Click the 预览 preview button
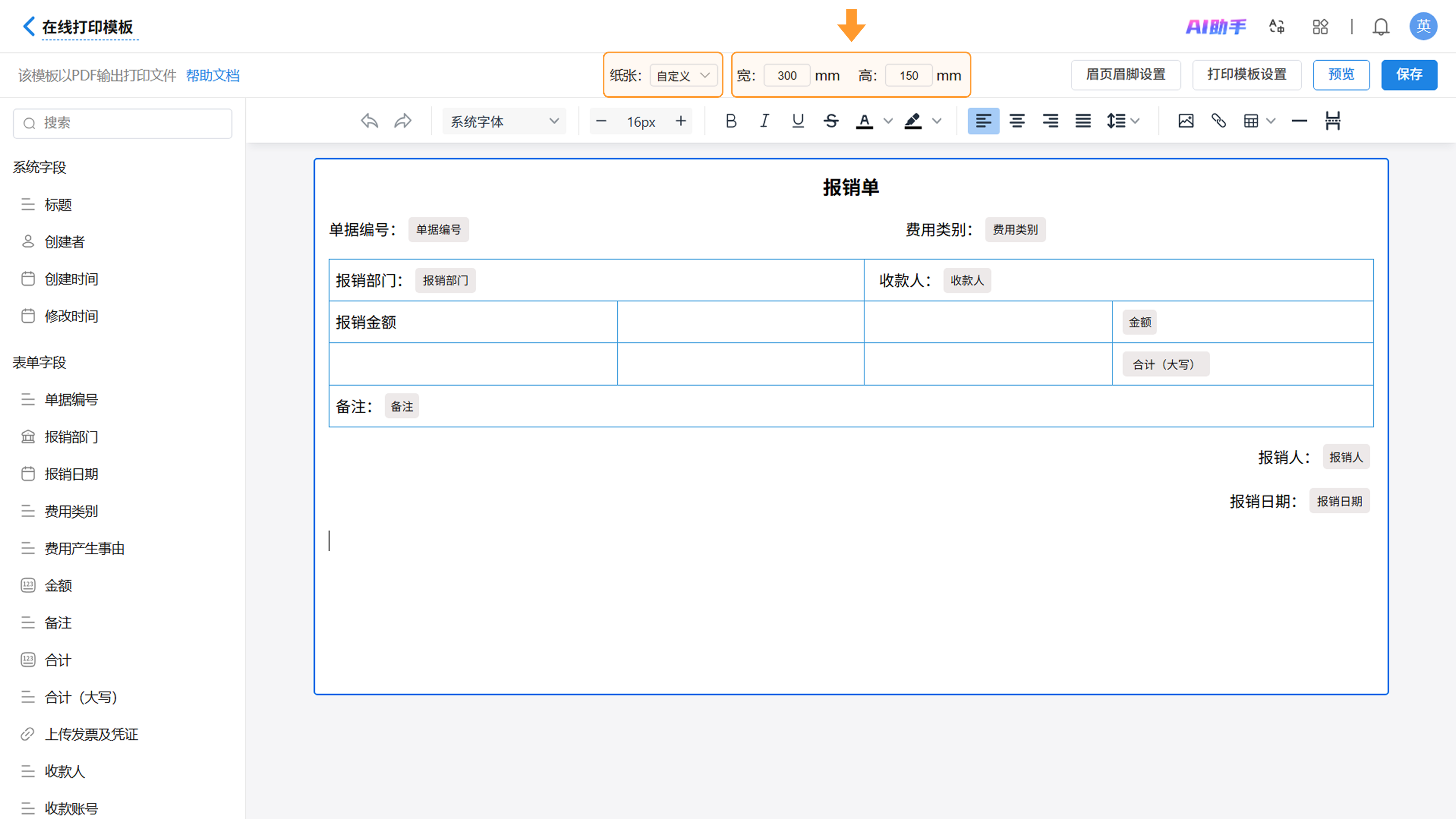Screen dimensions: 1456x819 point(1341,75)
